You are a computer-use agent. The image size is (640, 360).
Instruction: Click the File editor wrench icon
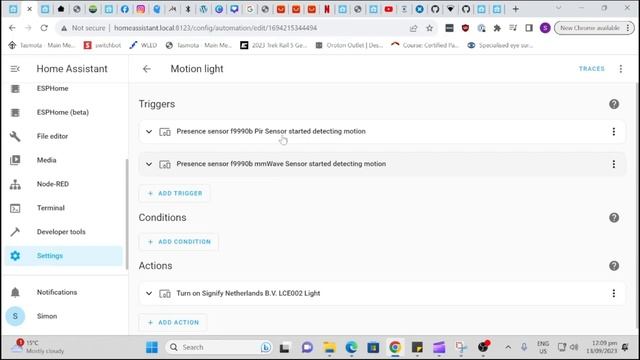(x=15, y=136)
